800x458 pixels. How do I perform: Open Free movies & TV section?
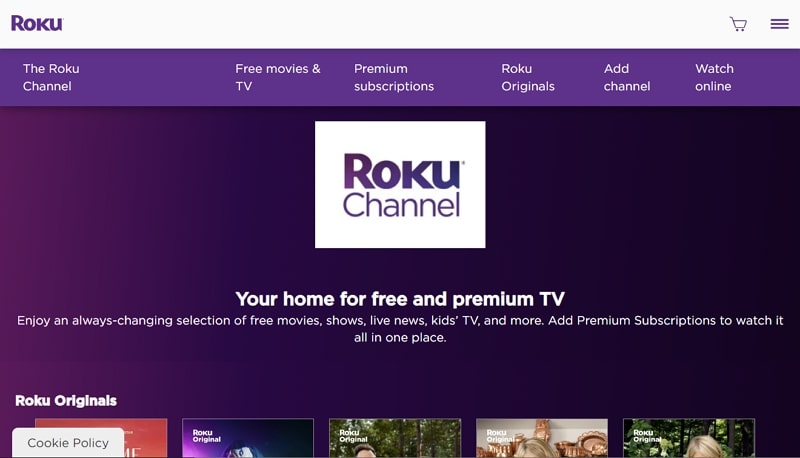(278, 78)
